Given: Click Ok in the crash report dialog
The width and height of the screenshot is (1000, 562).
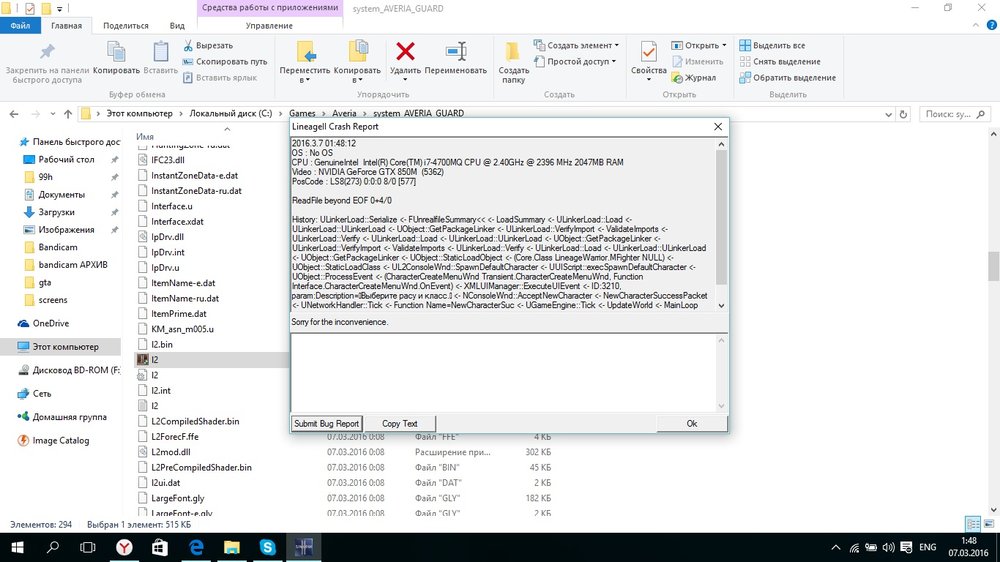Looking at the screenshot, I should pyautogui.click(x=691, y=424).
